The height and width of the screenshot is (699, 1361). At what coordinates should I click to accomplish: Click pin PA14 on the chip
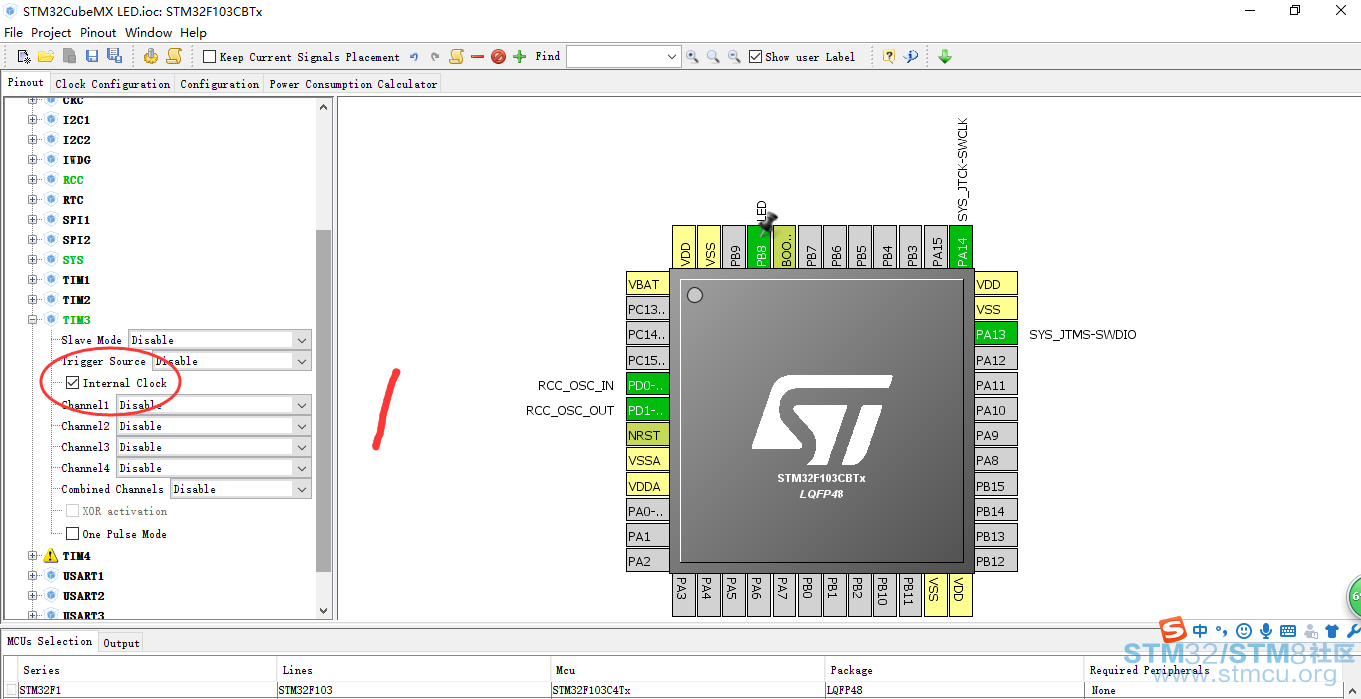click(x=961, y=246)
